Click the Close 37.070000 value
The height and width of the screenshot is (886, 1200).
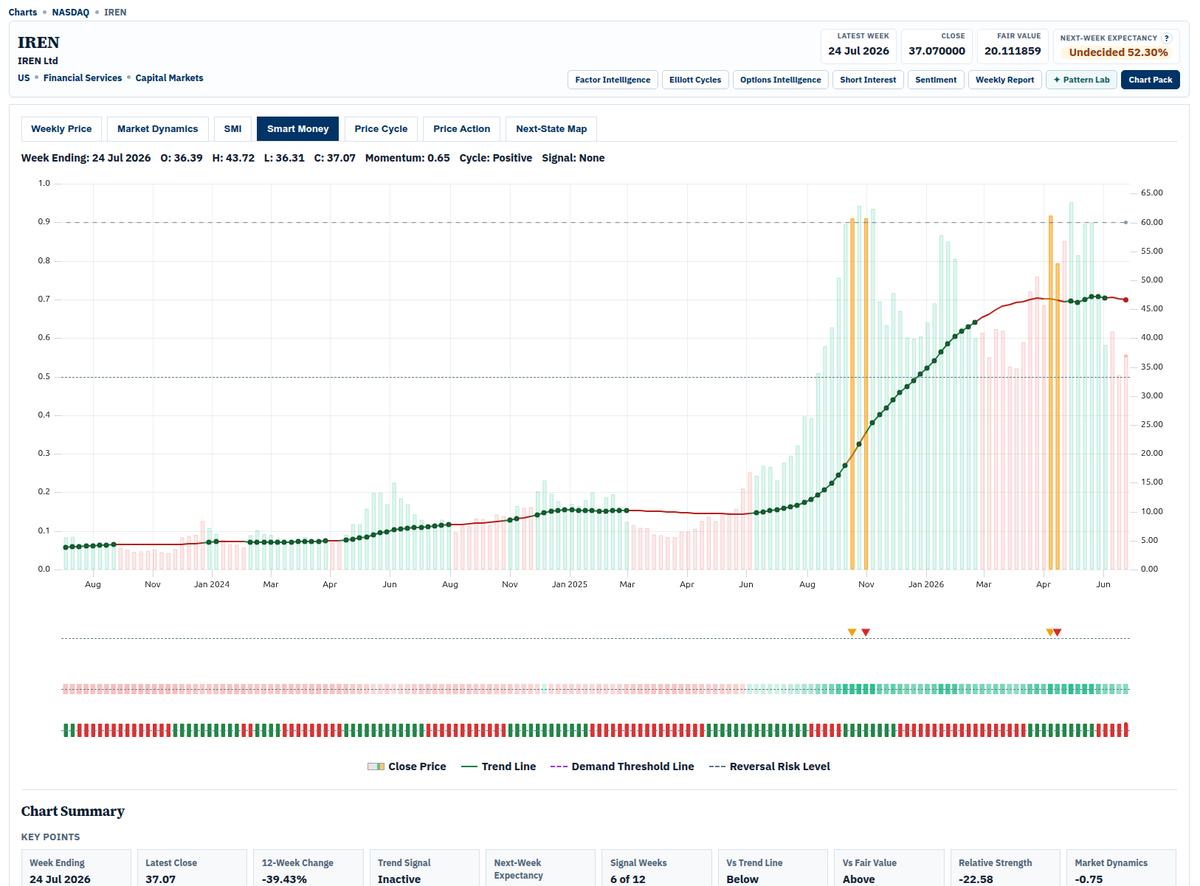tap(937, 51)
